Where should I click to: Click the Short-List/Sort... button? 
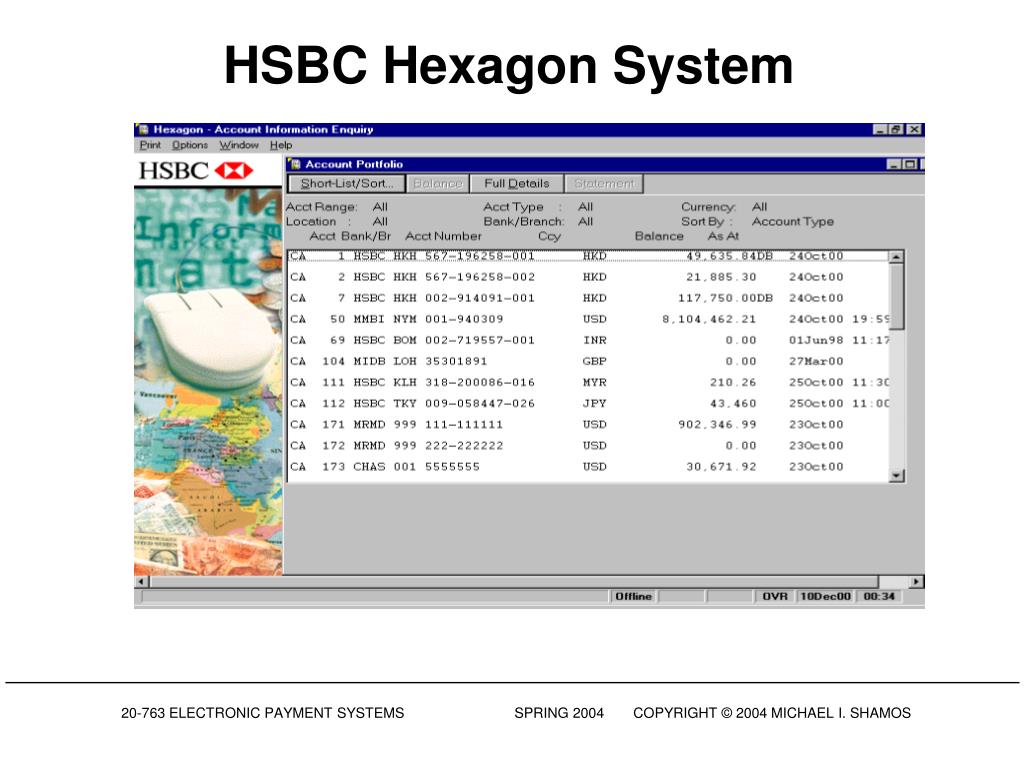tap(347, 184)
